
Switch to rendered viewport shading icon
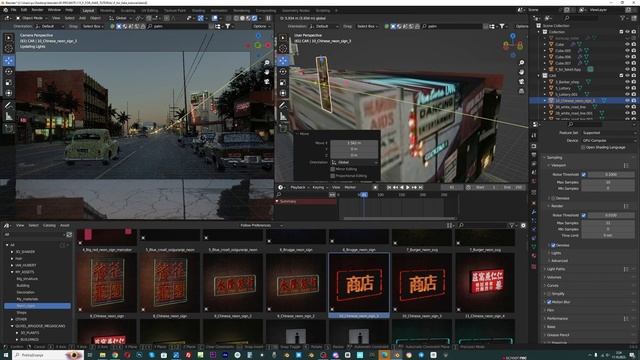click(x=254, y=18)
